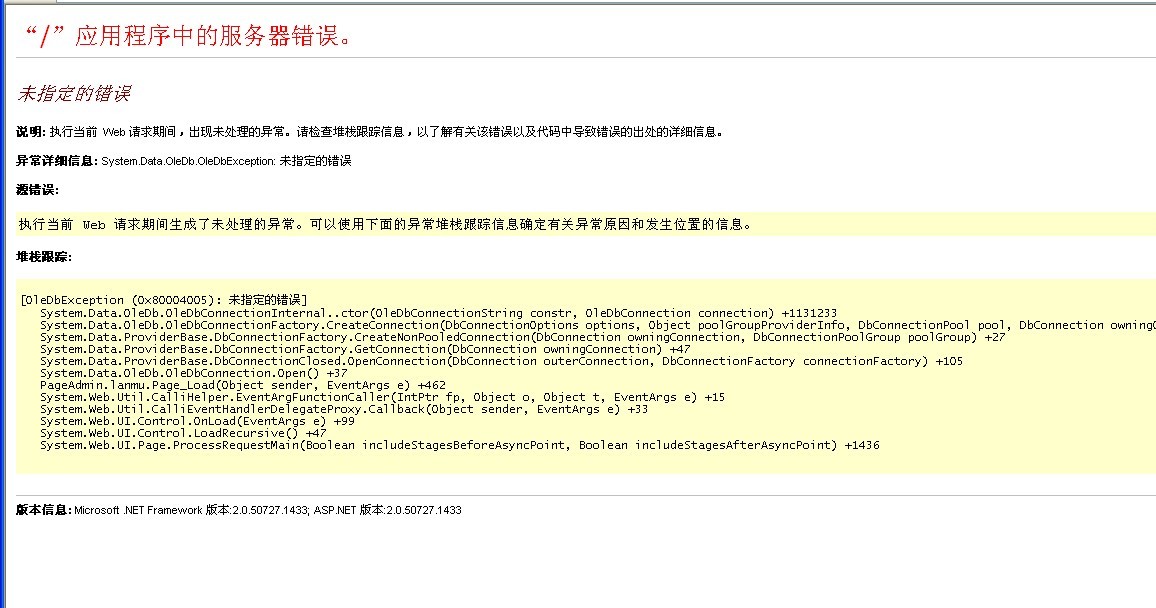The image size is (1156, 608).
Task: Click the System.Data.OleDb.OleDbException detail text
Action: click(226, 161)
